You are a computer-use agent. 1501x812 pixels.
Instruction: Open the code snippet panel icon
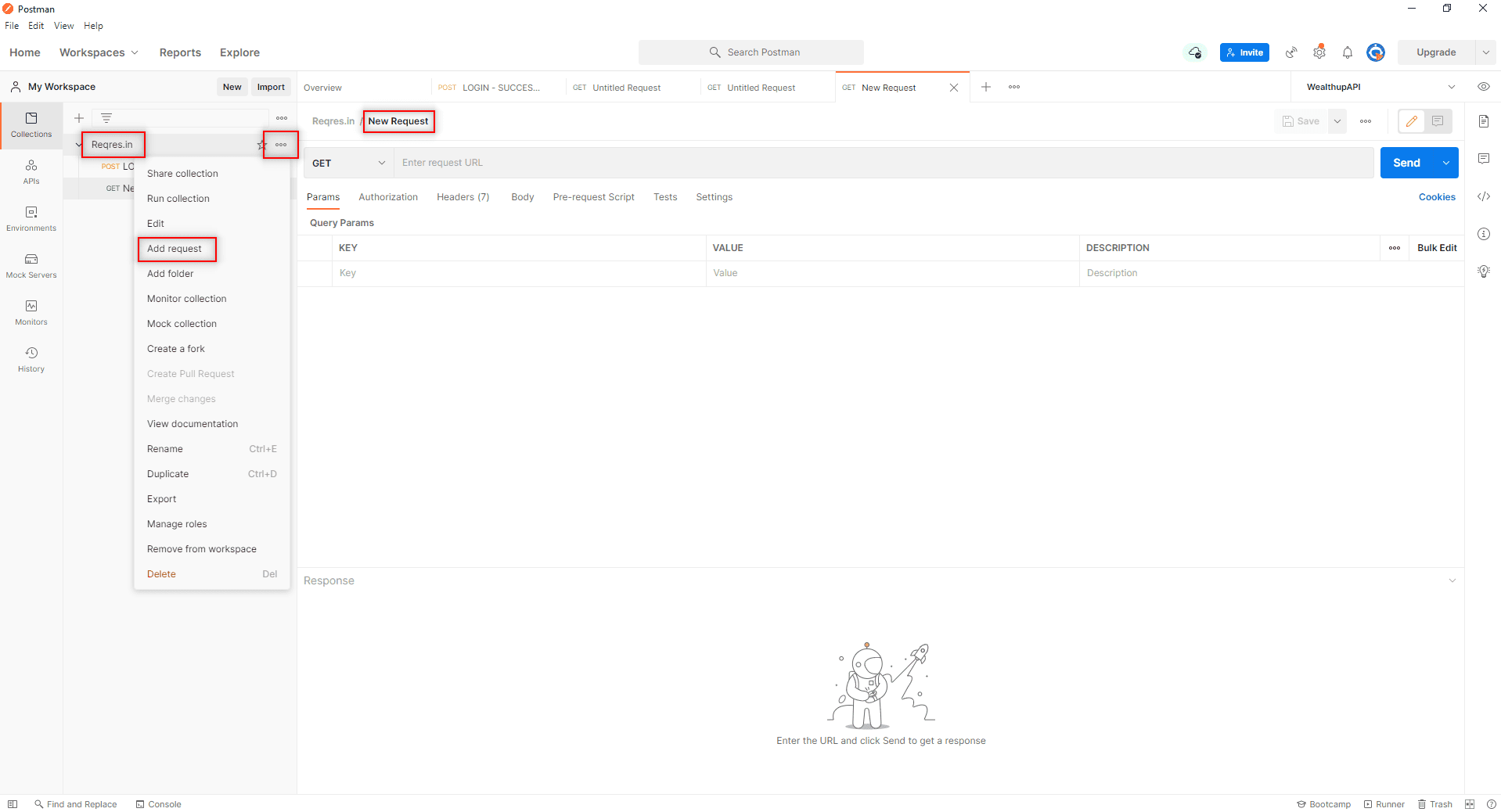1484,196
